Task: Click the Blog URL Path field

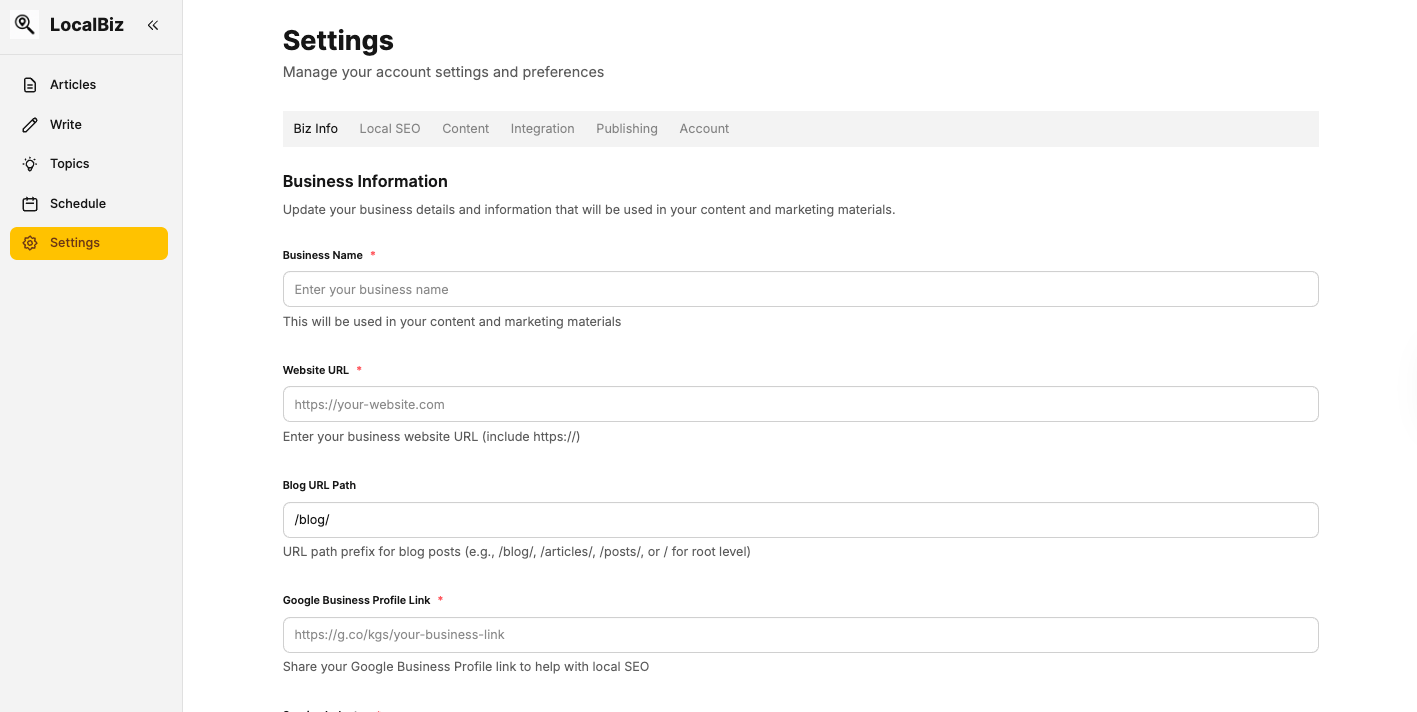Action: coord(800,519)
